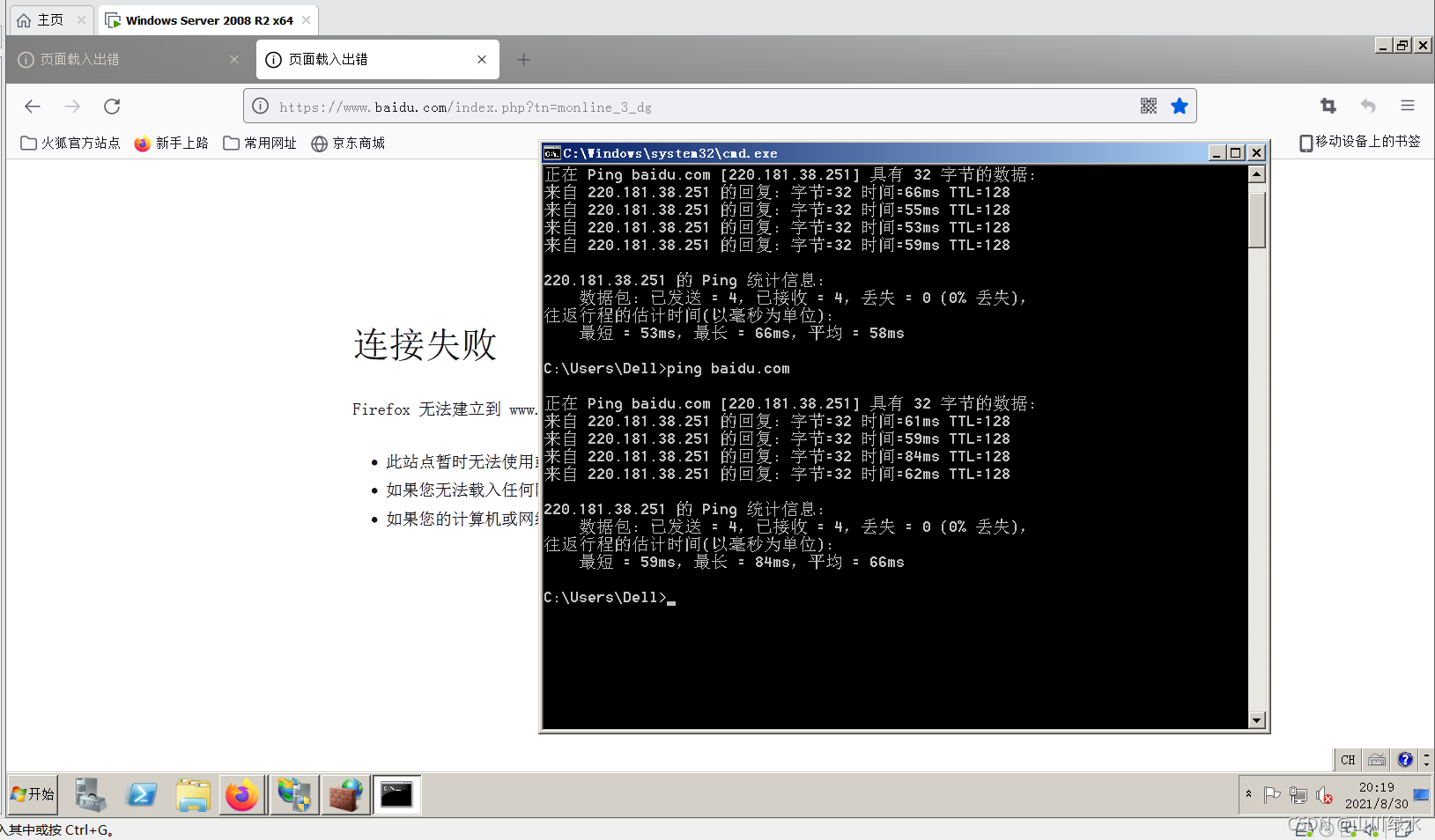Open Windows PowerShell from taskbar
The image size is (1435, 840).
coord(142,795)
